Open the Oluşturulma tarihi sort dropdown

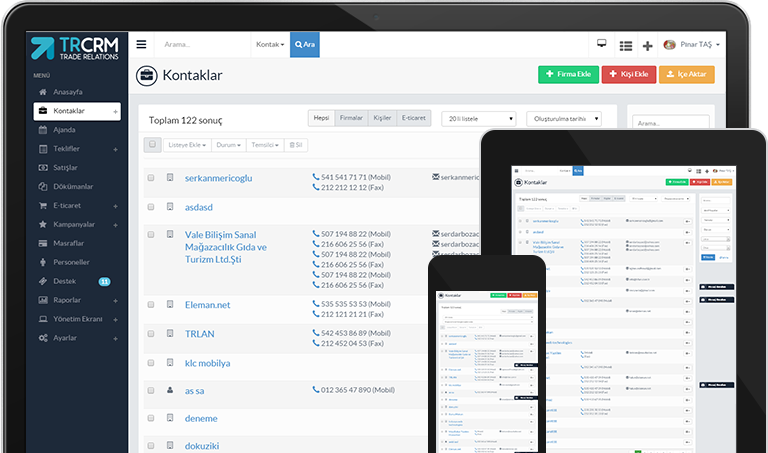point(564,119)
